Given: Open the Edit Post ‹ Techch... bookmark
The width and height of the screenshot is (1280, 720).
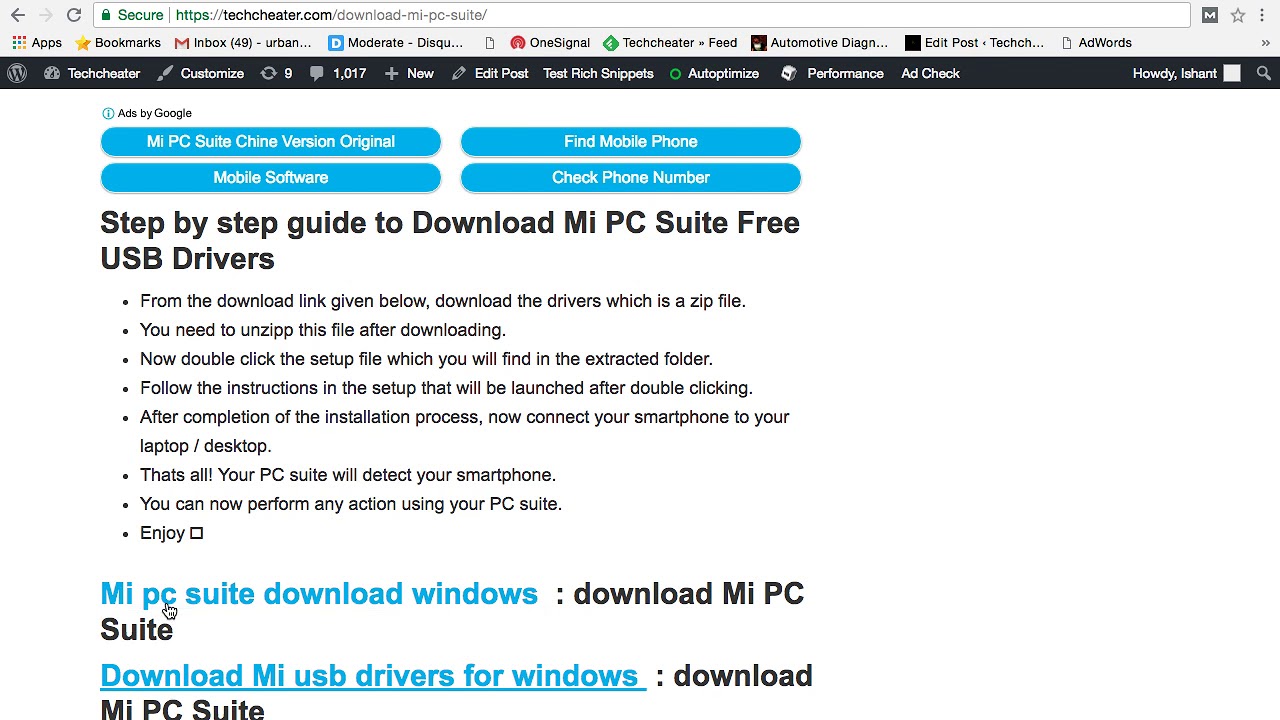Looking at the screenshot, I should pyautogui.click(x=974, y=43).
